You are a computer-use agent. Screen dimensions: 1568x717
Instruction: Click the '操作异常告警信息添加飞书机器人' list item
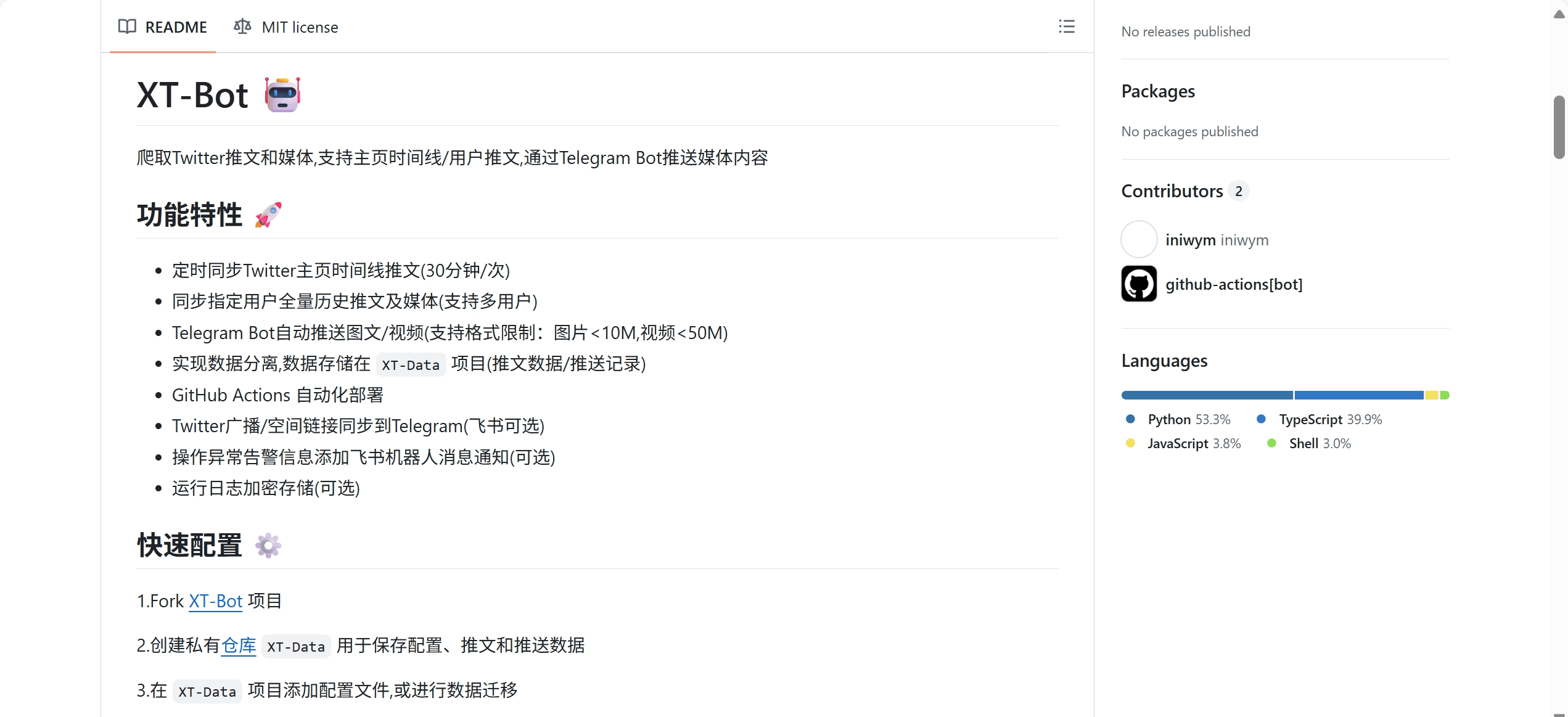point(364,457)
